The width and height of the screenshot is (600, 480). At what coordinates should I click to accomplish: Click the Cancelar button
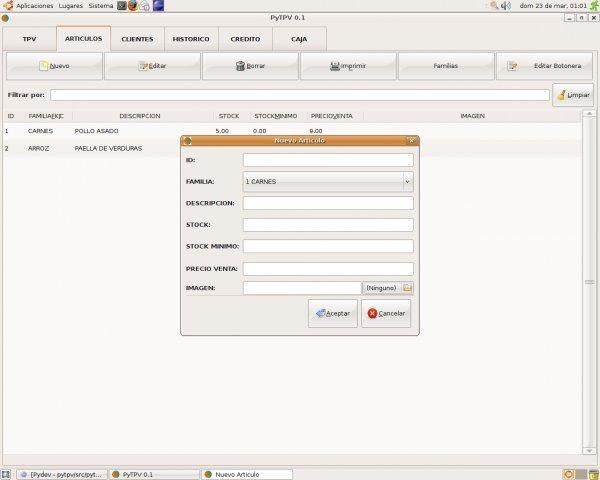click(386, 313)
